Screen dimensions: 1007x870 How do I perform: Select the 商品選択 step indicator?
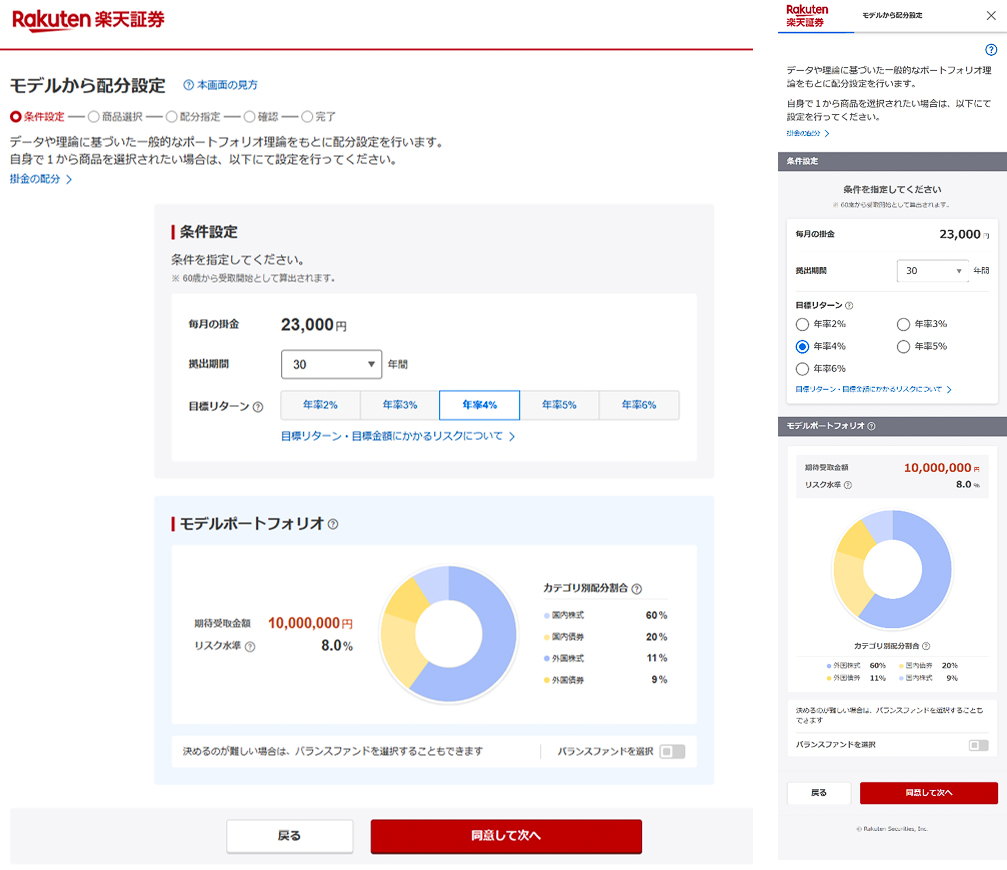click(116, 117)
